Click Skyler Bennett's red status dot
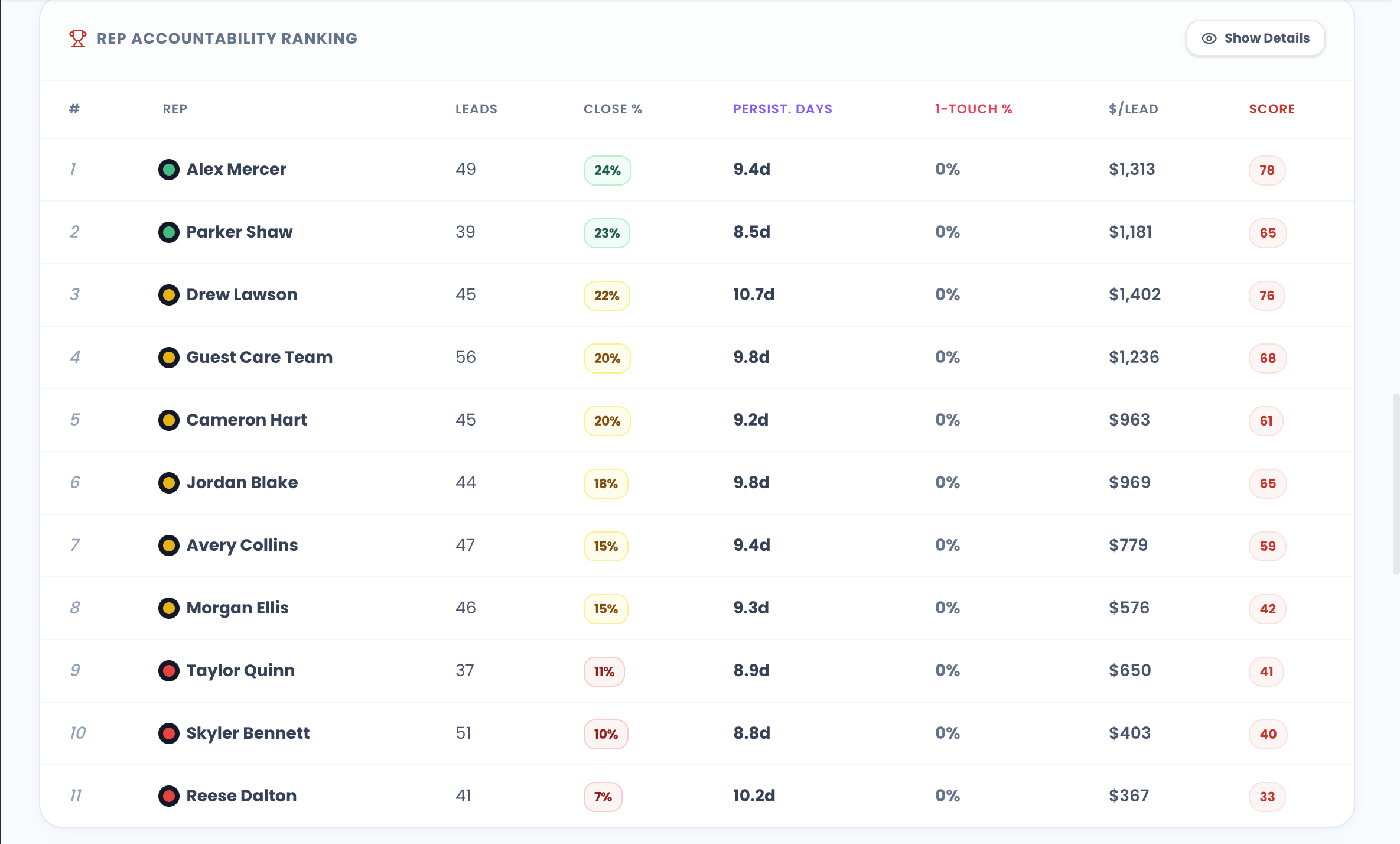1400x844 pixels. click(x=169, y=733)
